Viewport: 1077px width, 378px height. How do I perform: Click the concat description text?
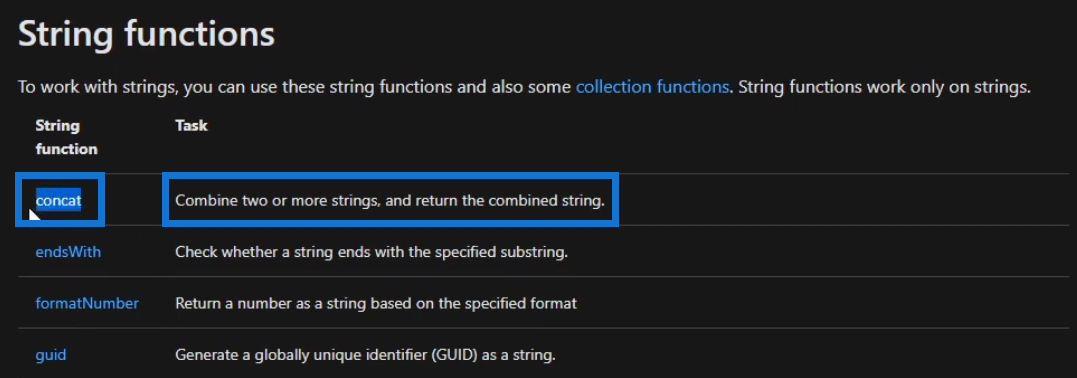point(389,201)
